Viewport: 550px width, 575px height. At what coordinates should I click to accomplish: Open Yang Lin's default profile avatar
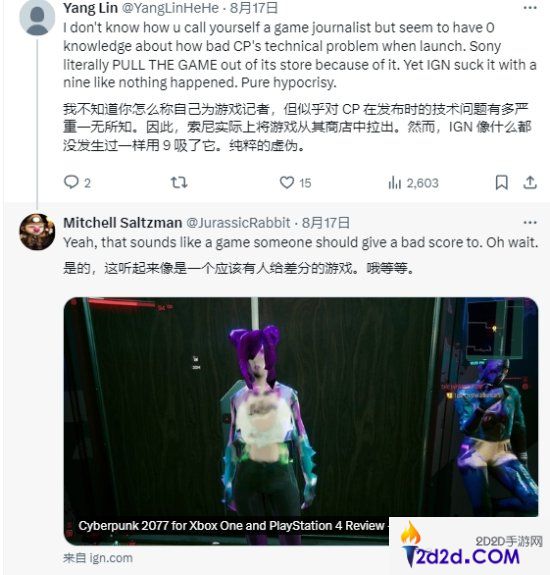pyautogui.click(x=37, y=18)
